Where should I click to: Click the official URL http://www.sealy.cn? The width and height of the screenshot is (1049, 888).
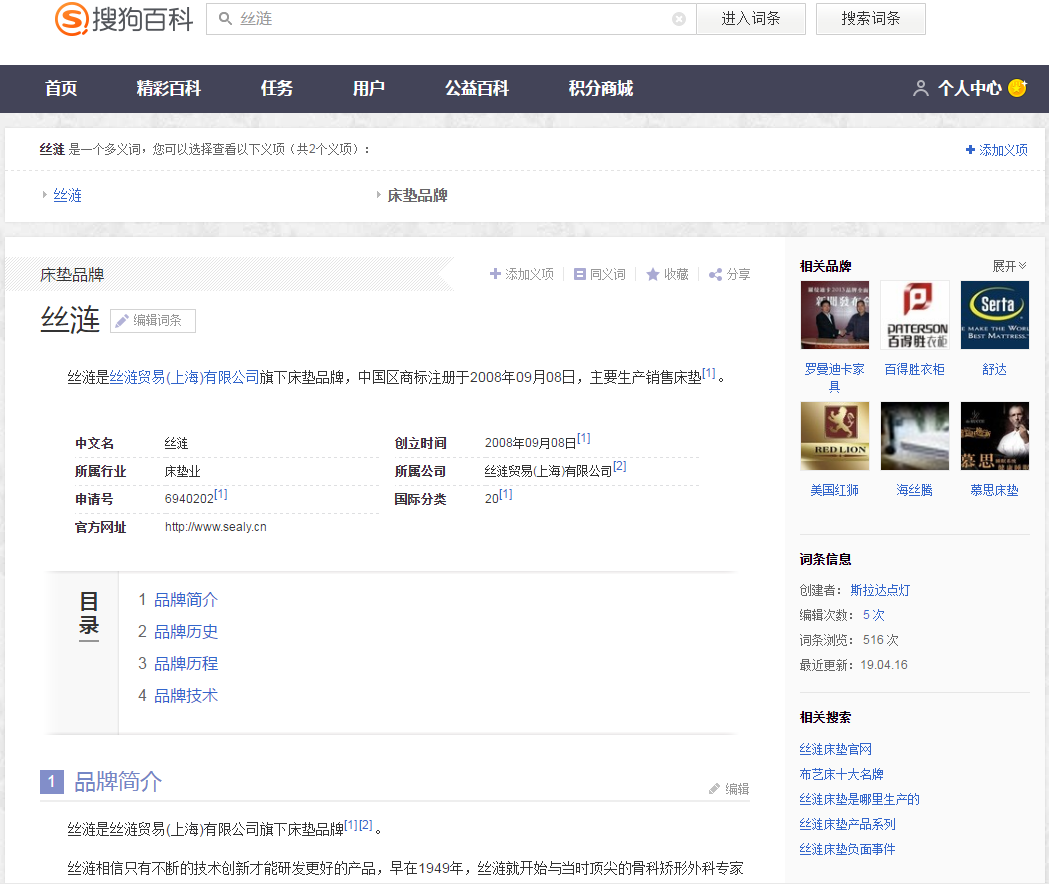click(215, 527)
